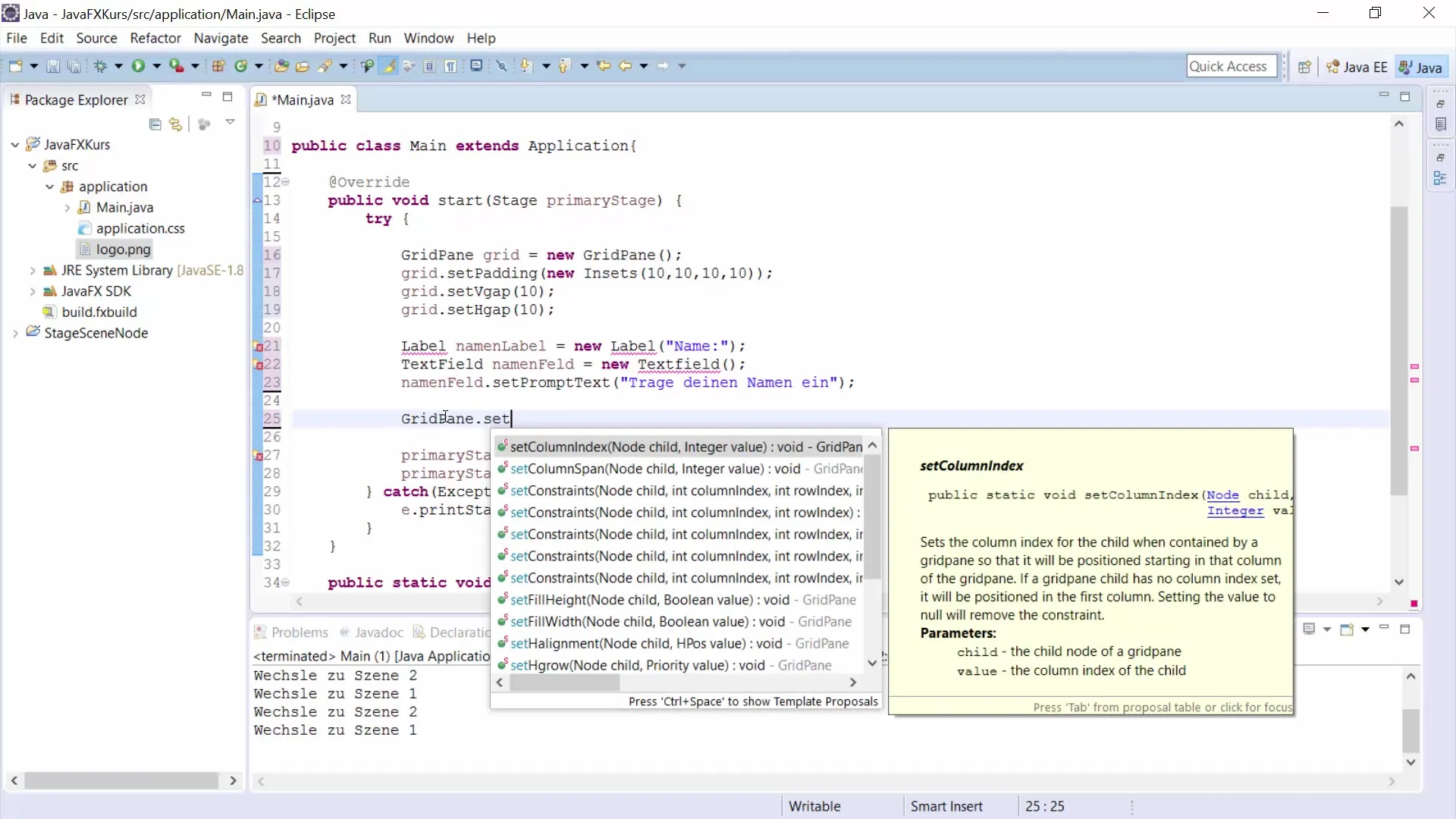Click the Quick Access search field
The image size is (1456, 819).
click(x=1232, y=67)
